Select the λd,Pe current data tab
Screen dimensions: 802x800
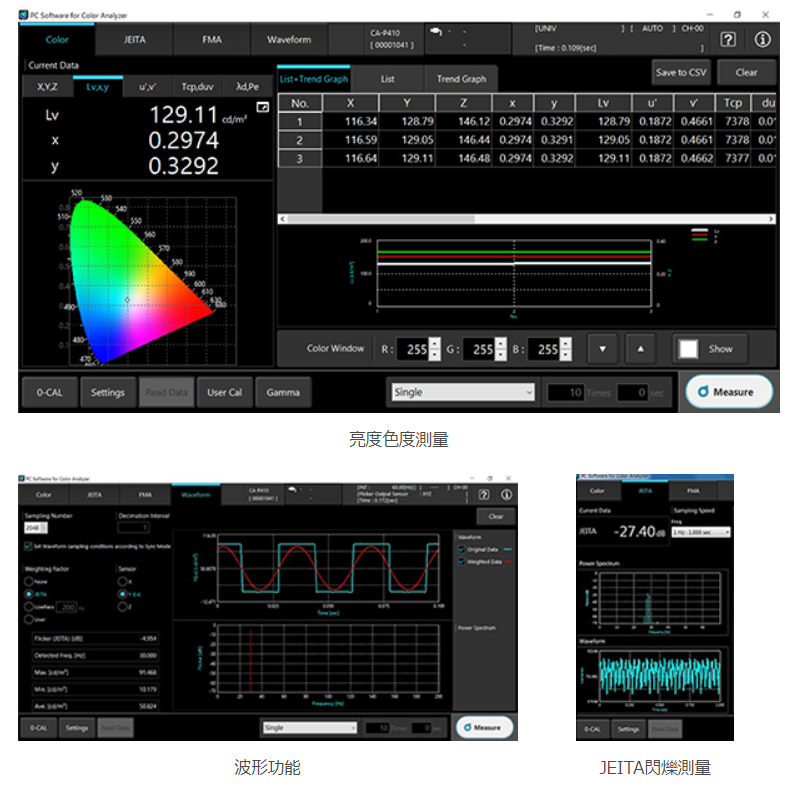[x=248, y=87]
